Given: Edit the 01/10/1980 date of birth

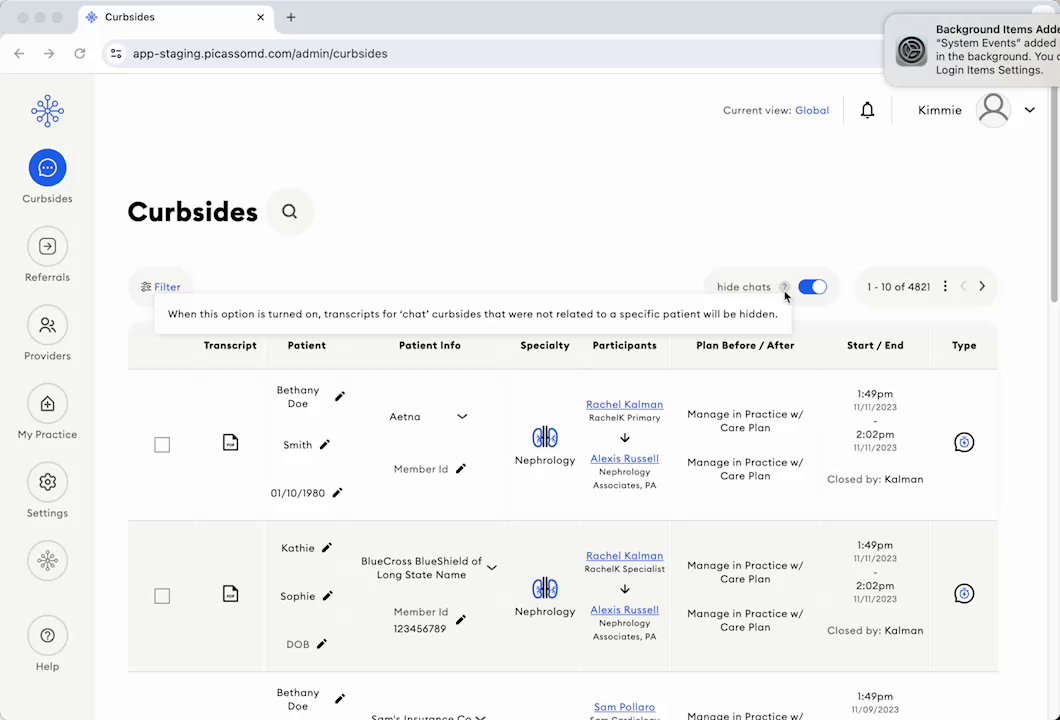Looking at the screenshot, I should pos(337,493).
